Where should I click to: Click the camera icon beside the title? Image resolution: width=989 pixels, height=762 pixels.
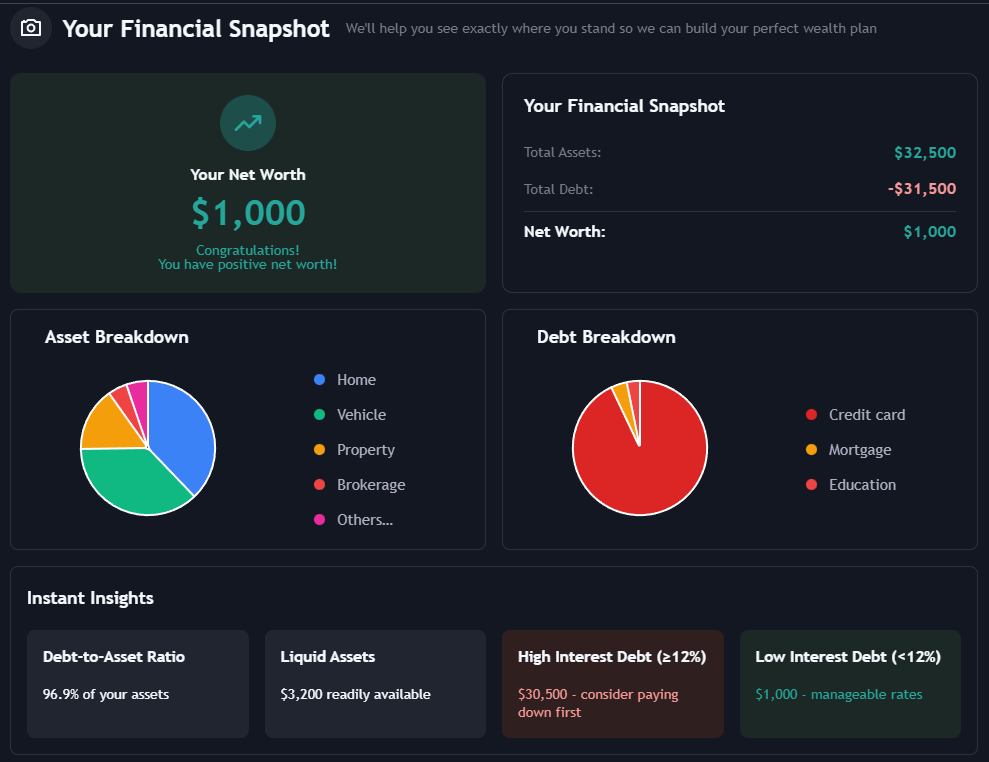31,28
